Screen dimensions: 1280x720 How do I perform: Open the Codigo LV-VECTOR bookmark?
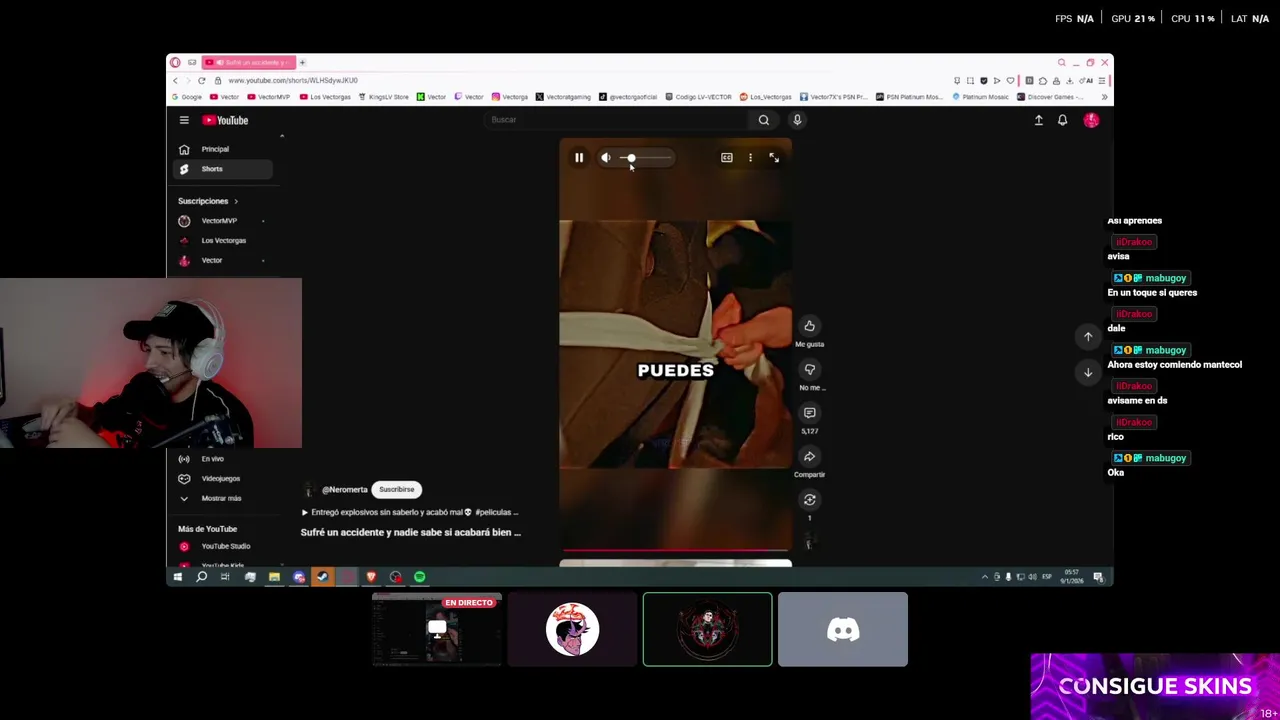698,97
